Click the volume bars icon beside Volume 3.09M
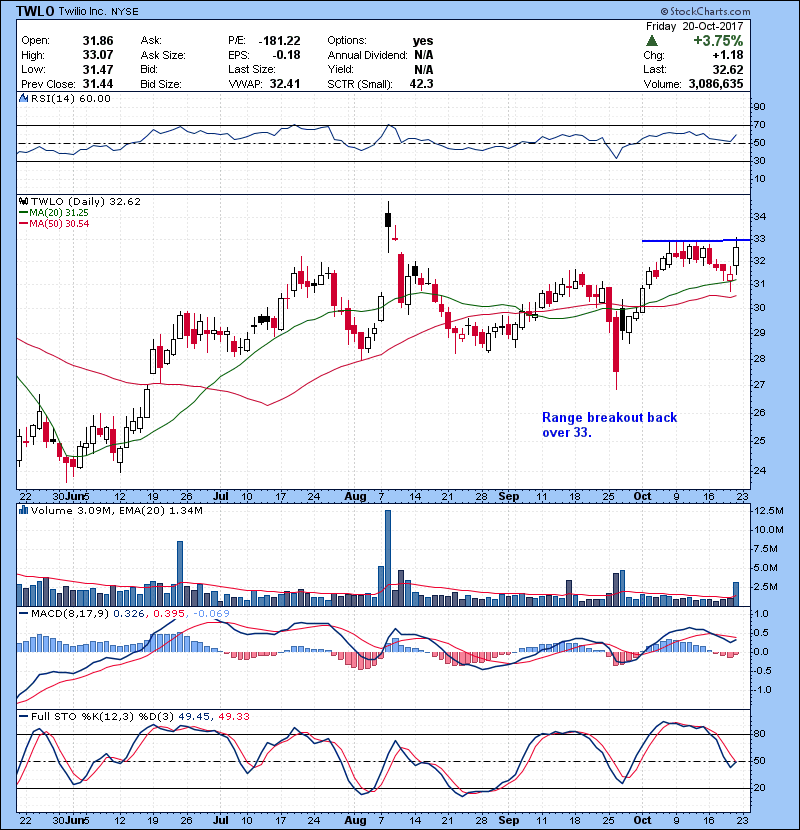This screenshot has width=800, height=830. click(23, 510)
